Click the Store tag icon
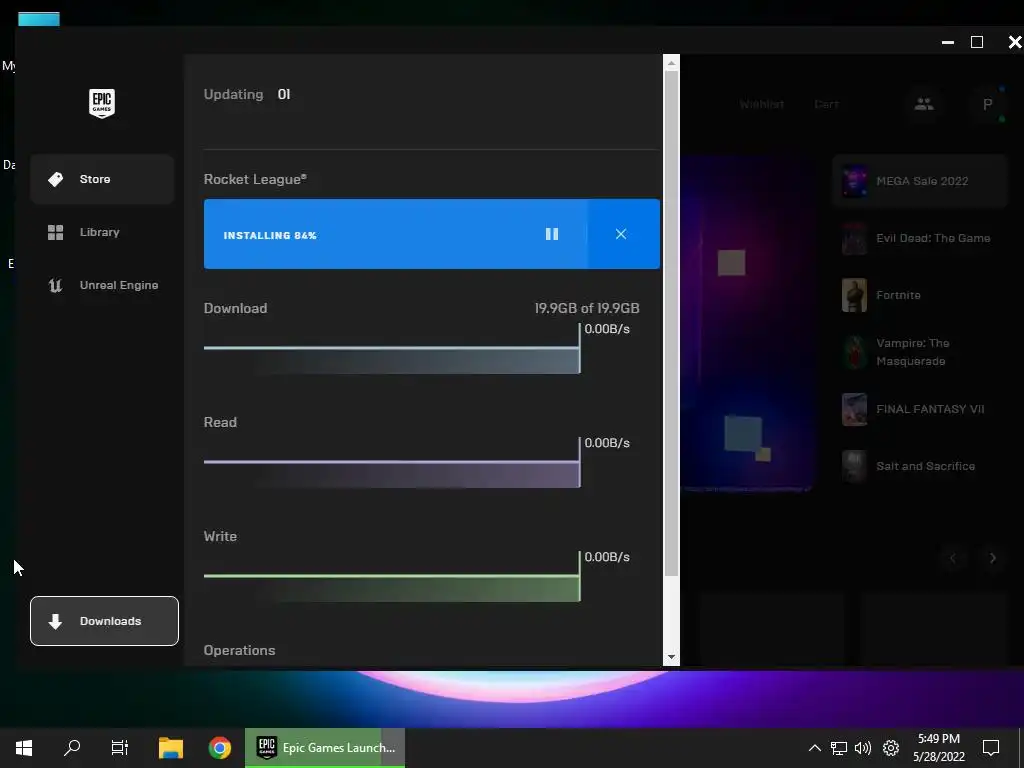 point(56,179)
